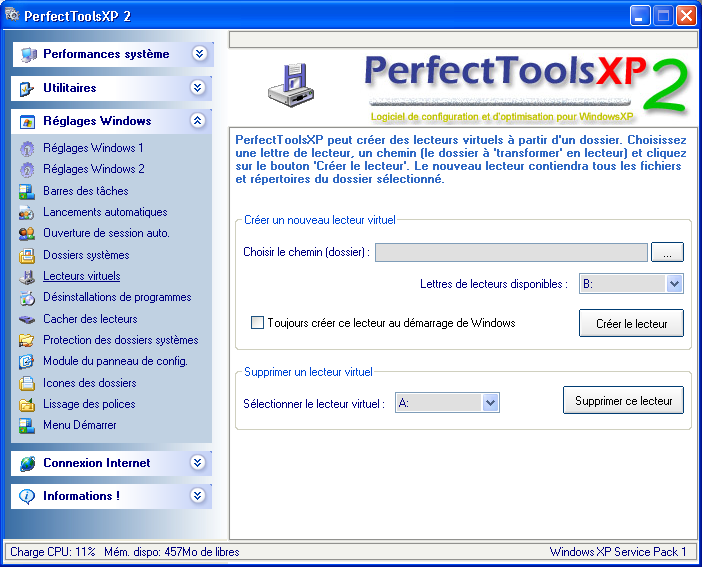Click the Charge CPU status text
This screenshot has height=567, width=702.
(x=53, y=552)
